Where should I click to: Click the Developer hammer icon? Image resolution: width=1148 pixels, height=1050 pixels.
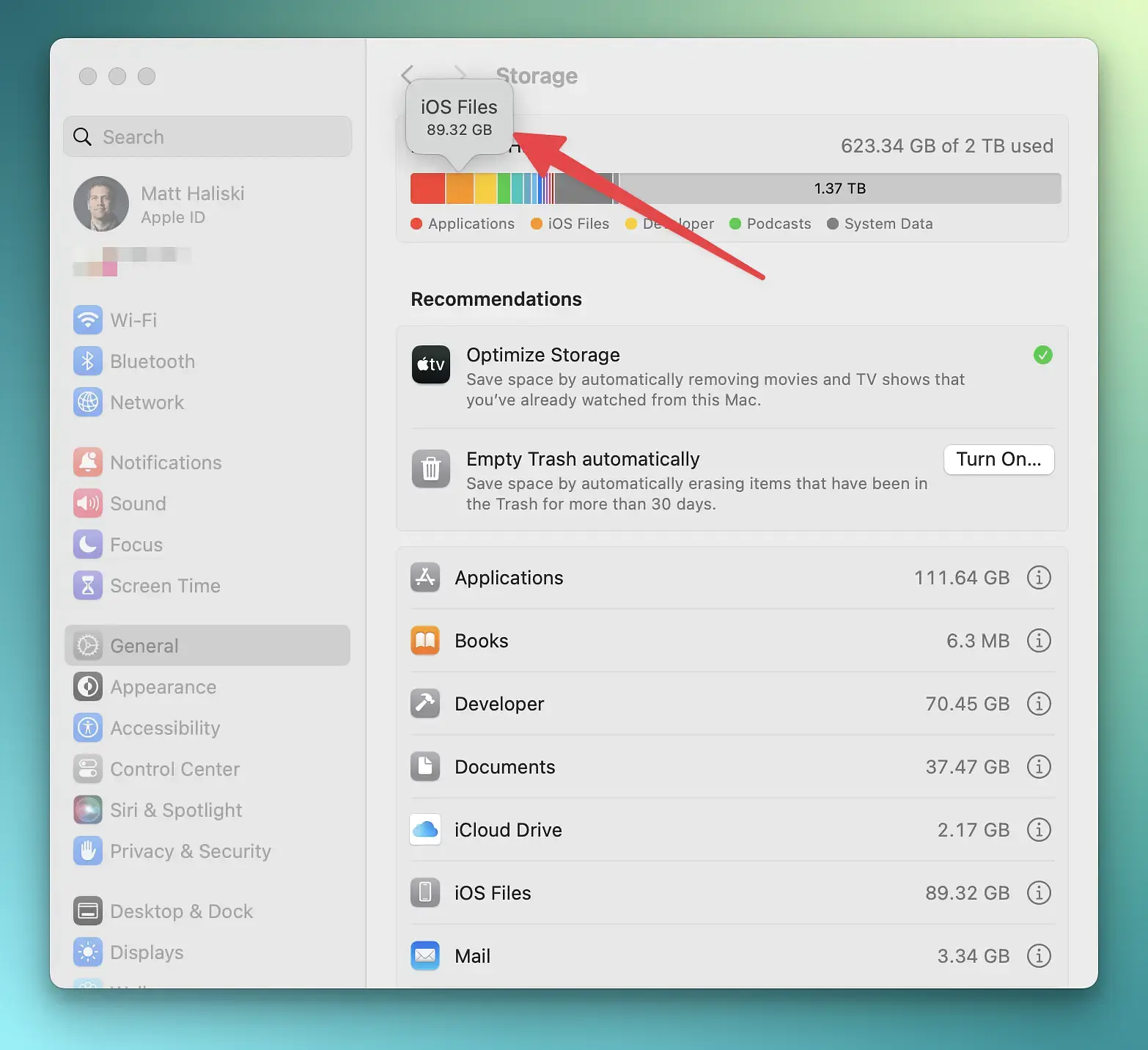pos(425,703)
